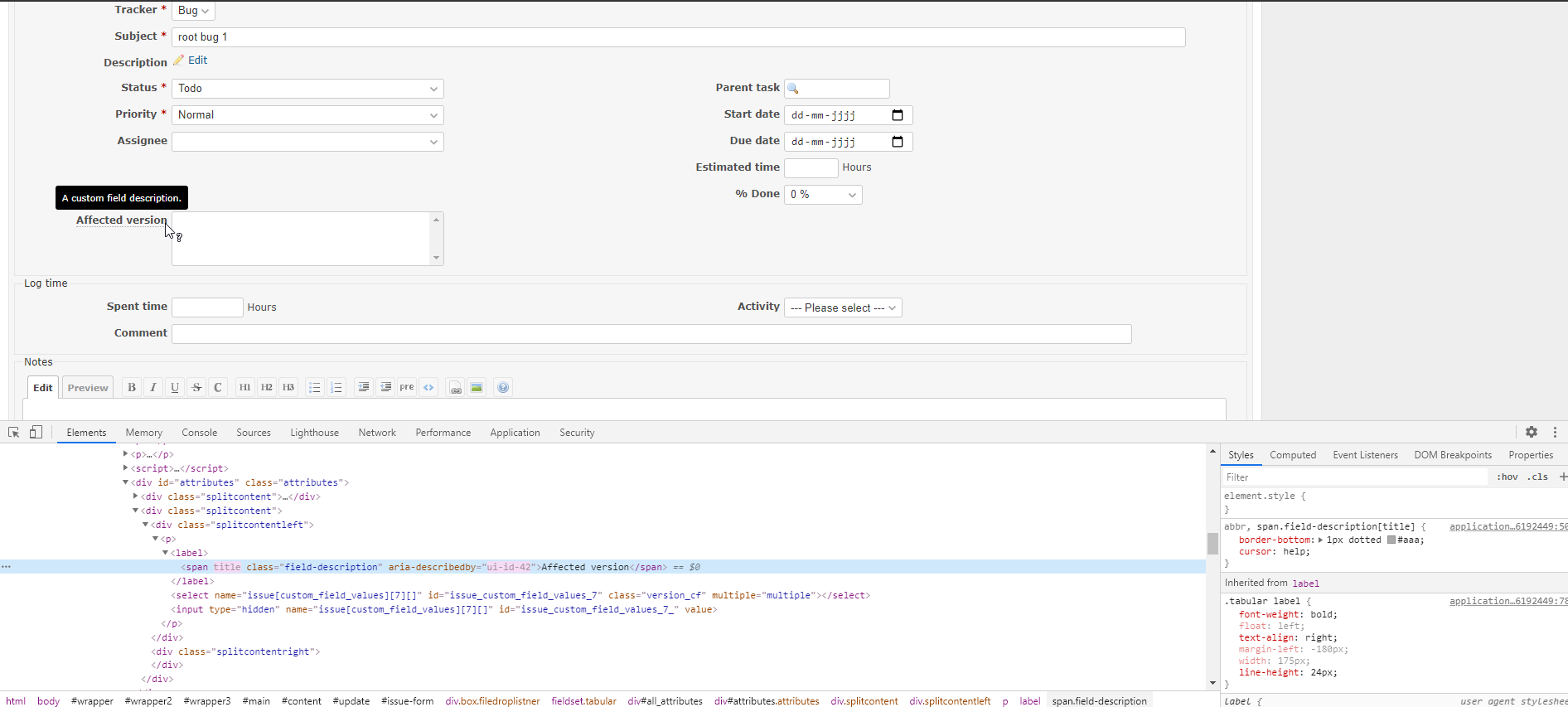
Task: Open the application stylesheet link for abbr rule
Action: pyautogui.click(x=1508, y=526)
